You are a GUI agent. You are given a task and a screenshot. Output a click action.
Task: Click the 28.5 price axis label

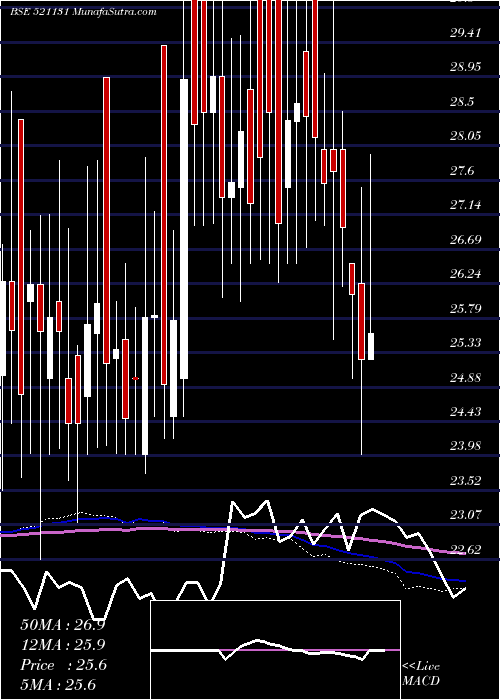point(462,102)
